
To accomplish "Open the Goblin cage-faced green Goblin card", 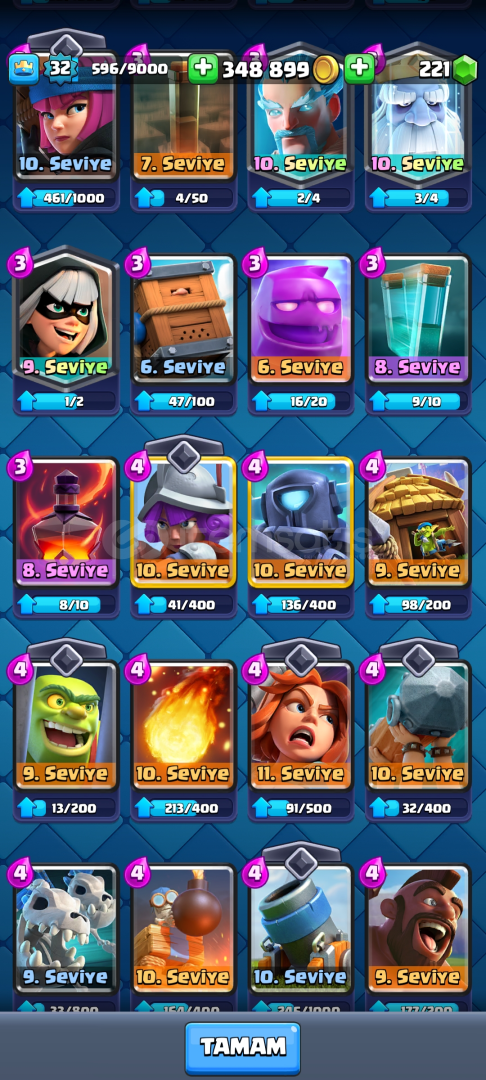I will 66,729.
